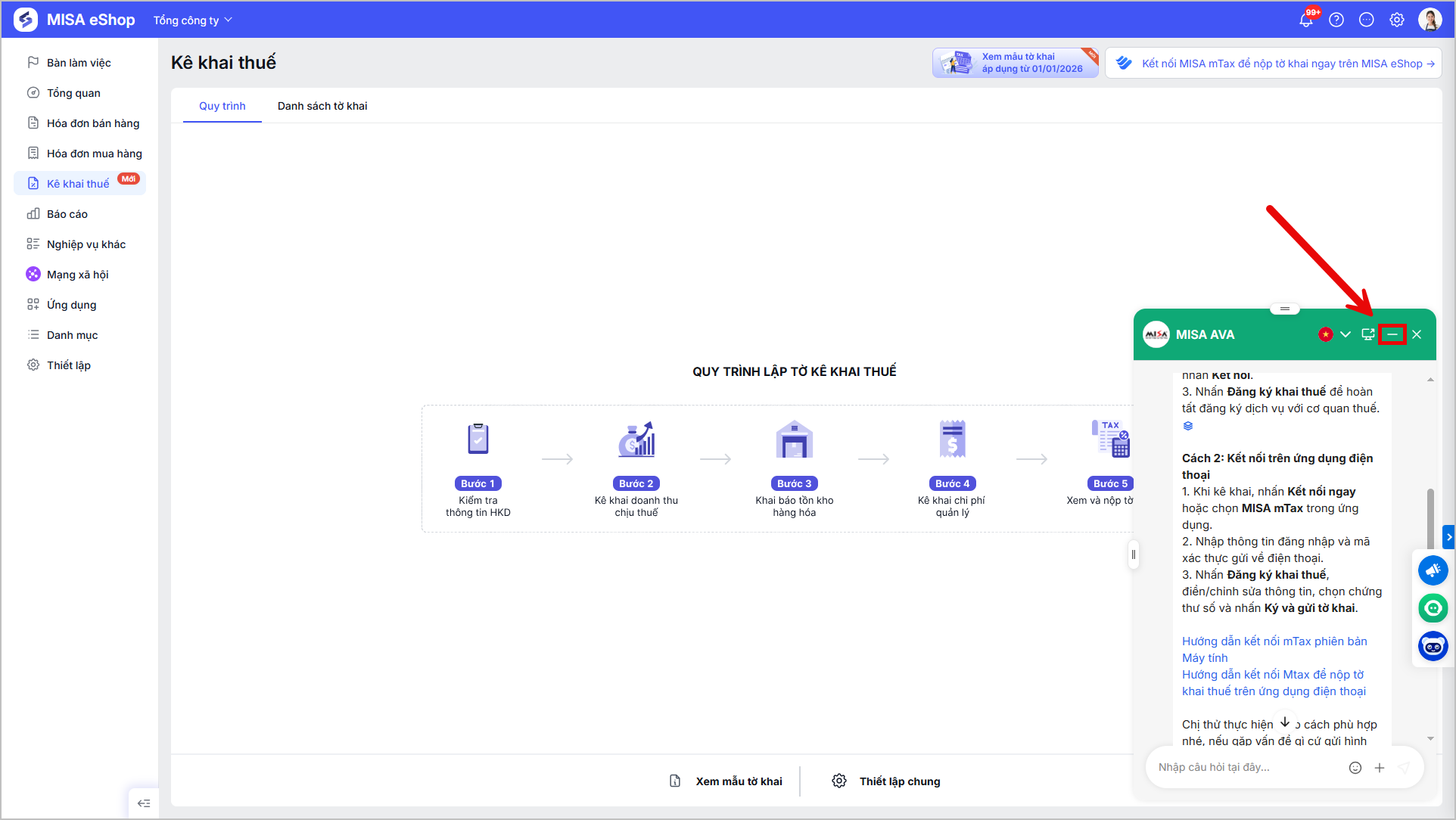
Task: Open the notifications bell icon
Action: pos(1307,20)
